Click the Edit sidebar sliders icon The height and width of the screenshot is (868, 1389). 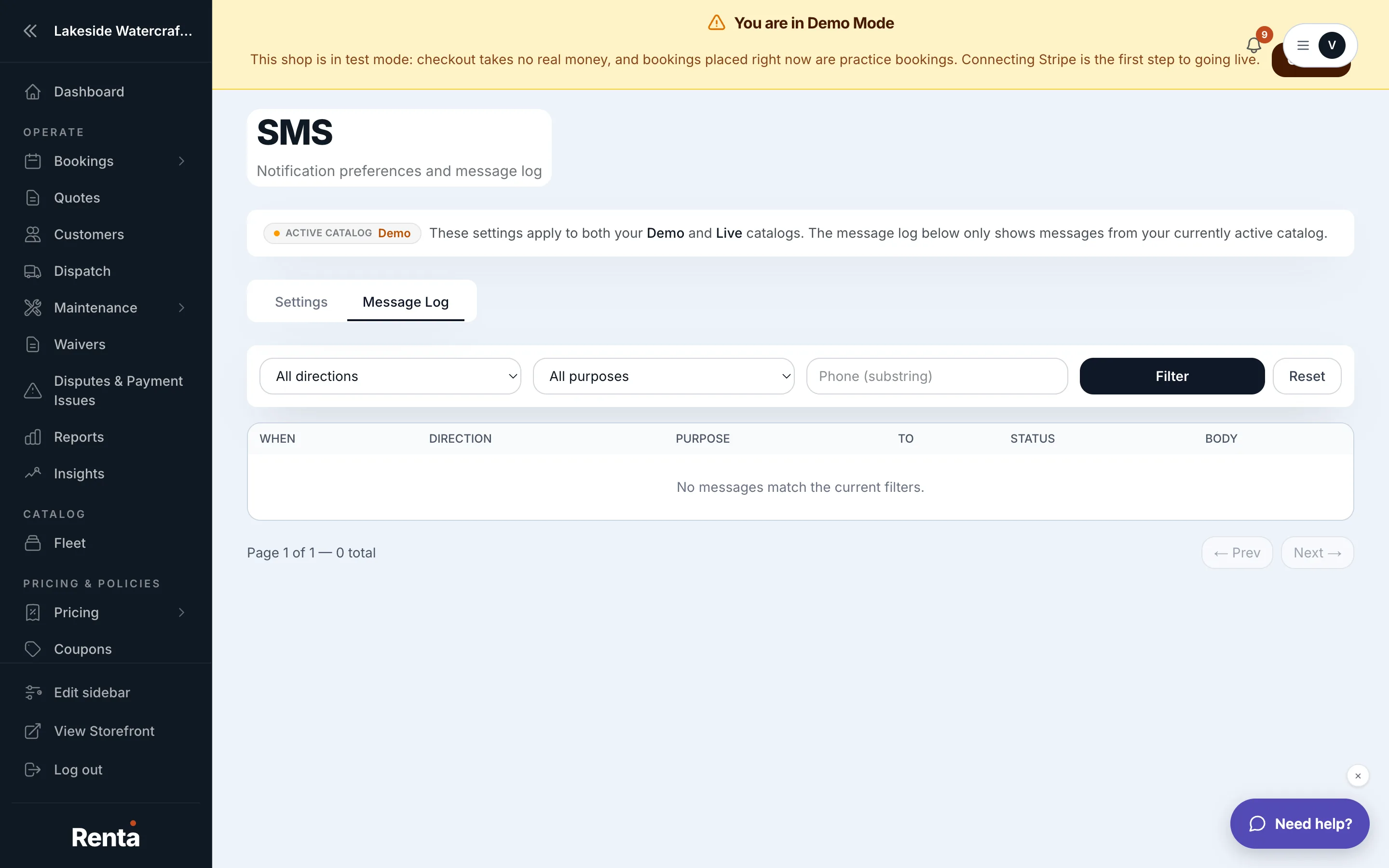(x=33, y=693)
